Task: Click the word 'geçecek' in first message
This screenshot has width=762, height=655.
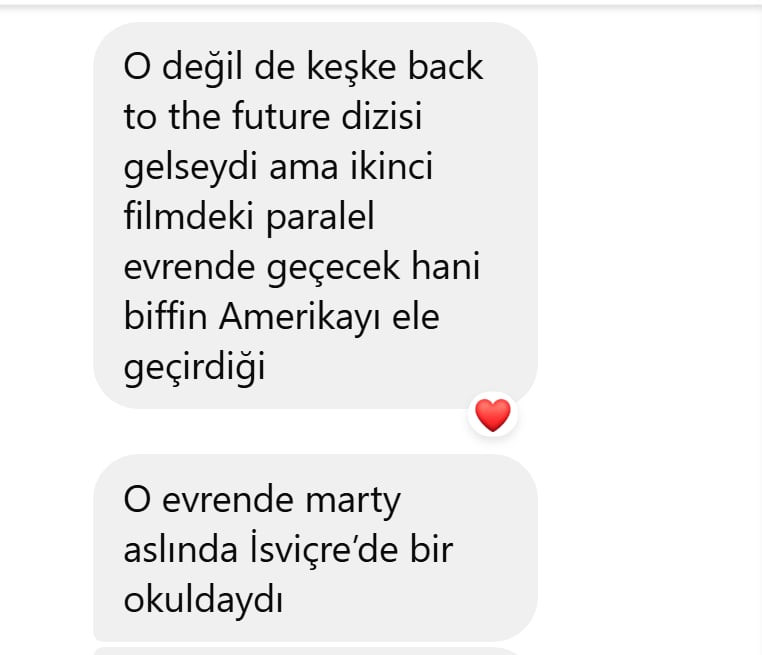Action: (333, 268)
